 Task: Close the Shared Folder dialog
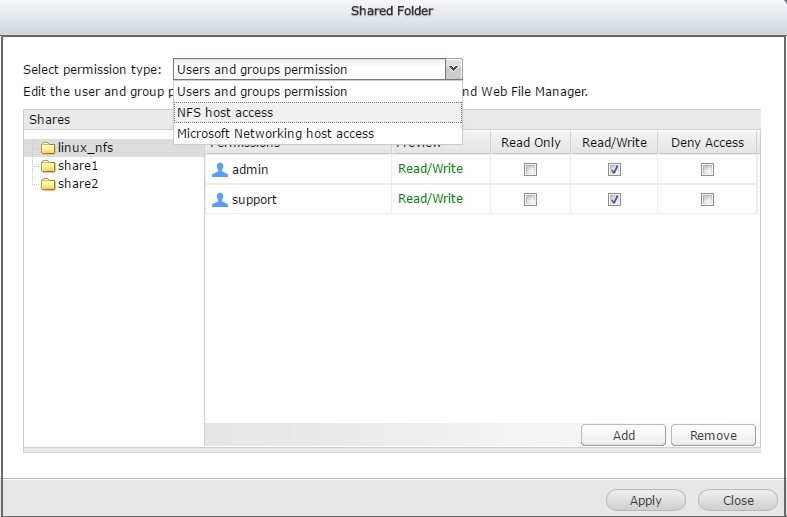pos(738,500)
